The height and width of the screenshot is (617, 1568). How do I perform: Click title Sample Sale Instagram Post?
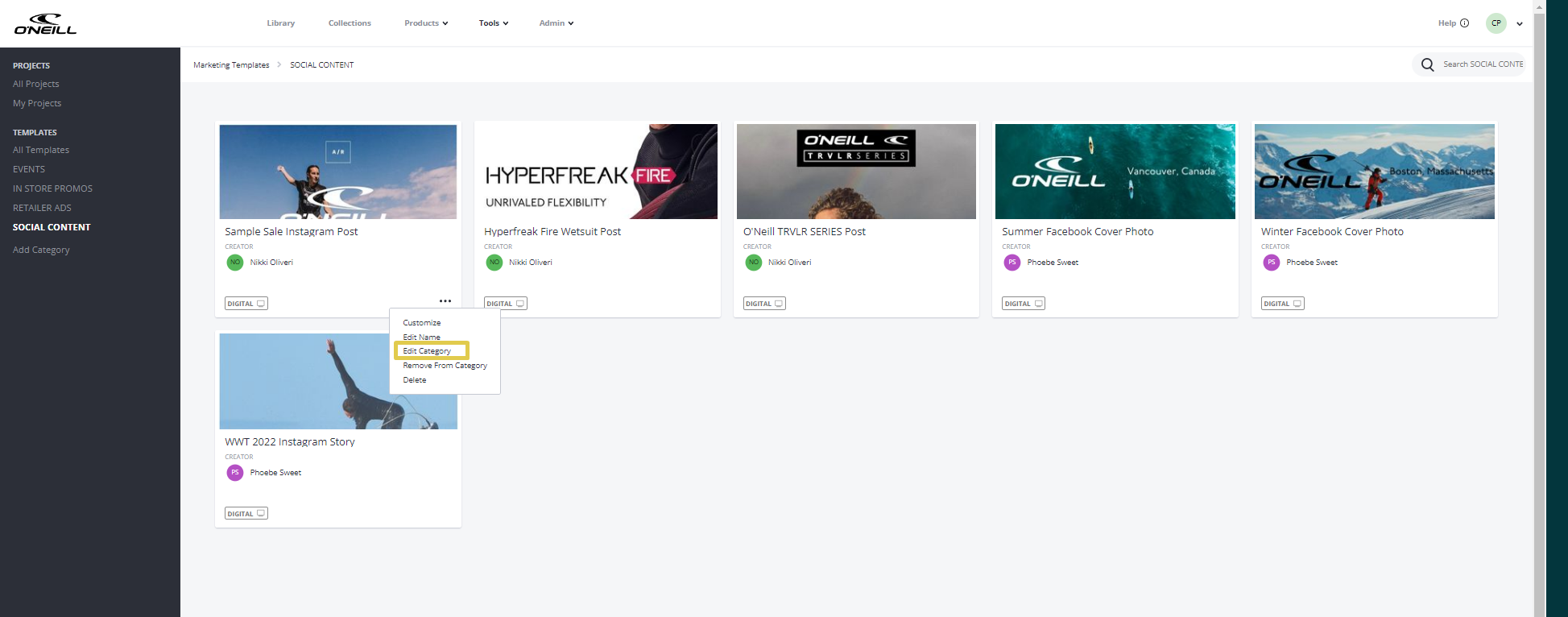pos(292,231)
